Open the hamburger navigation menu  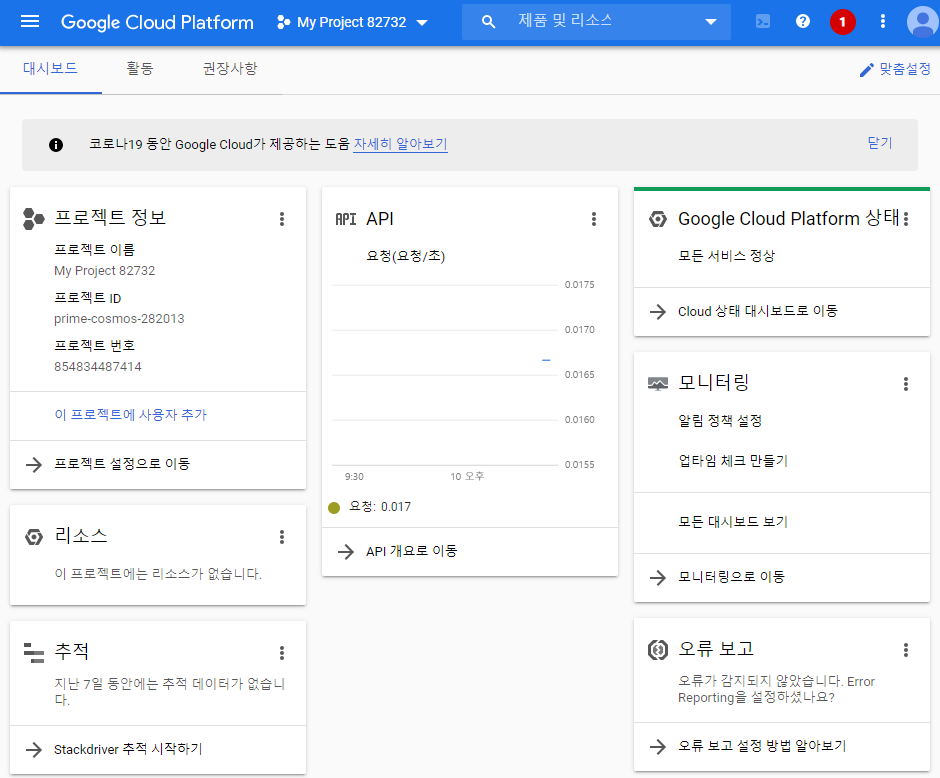click(x=30, y=22)
